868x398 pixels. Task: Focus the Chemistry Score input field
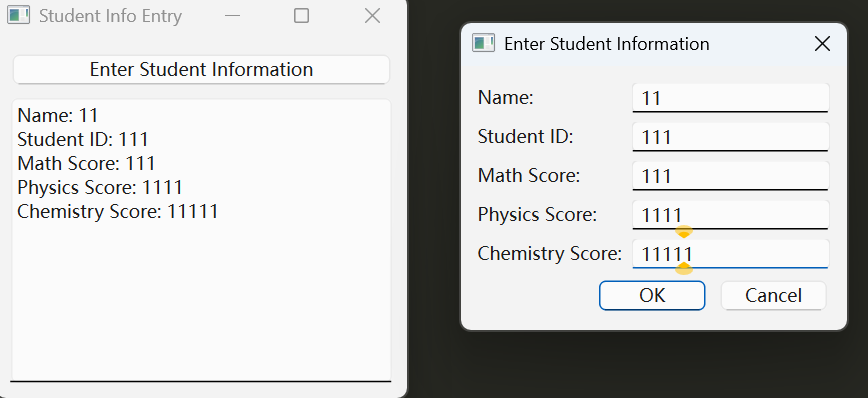[730, 254]
